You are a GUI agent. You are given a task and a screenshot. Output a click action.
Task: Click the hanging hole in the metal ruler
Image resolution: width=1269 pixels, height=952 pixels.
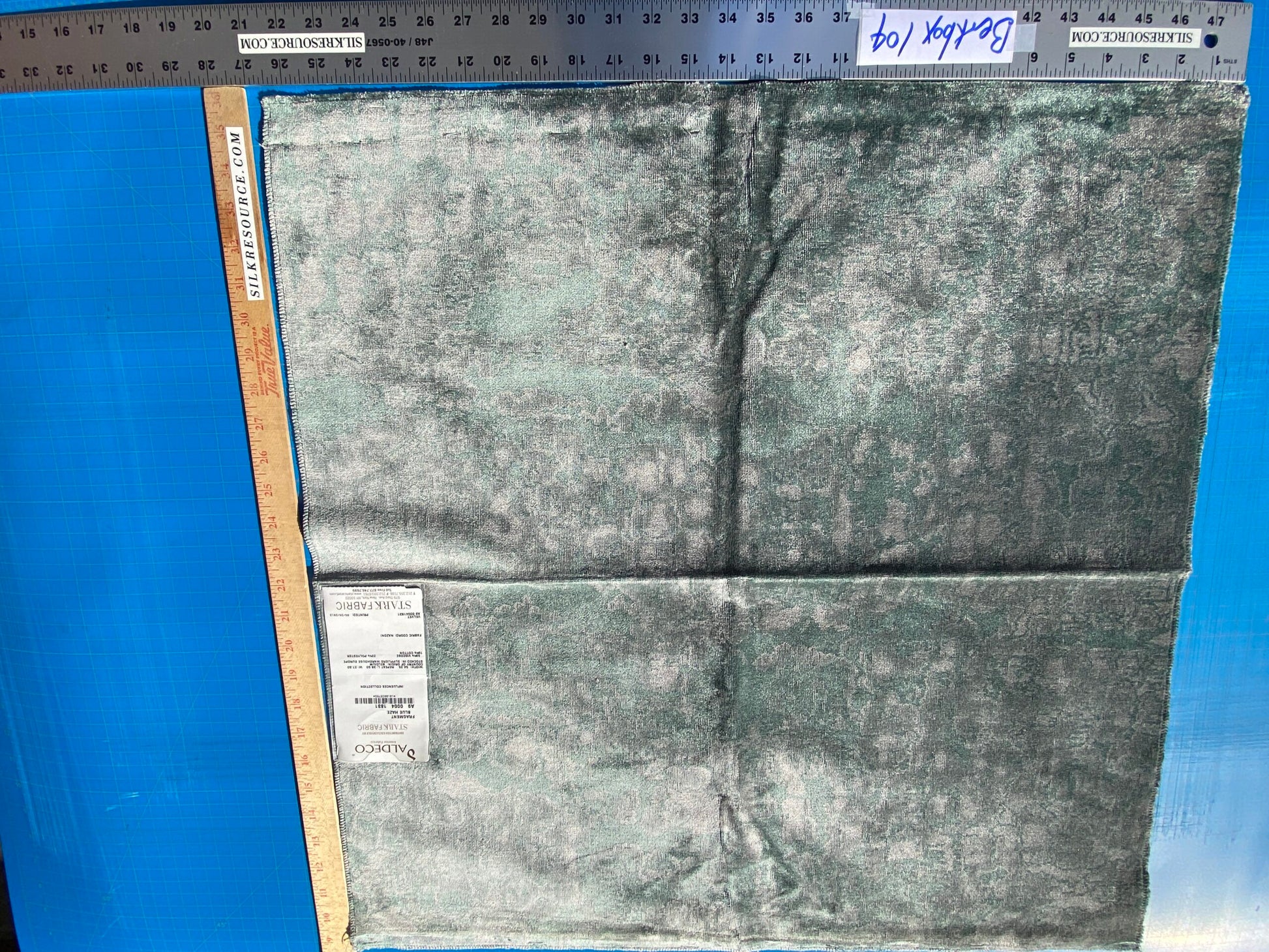(x=1210, y=40)
